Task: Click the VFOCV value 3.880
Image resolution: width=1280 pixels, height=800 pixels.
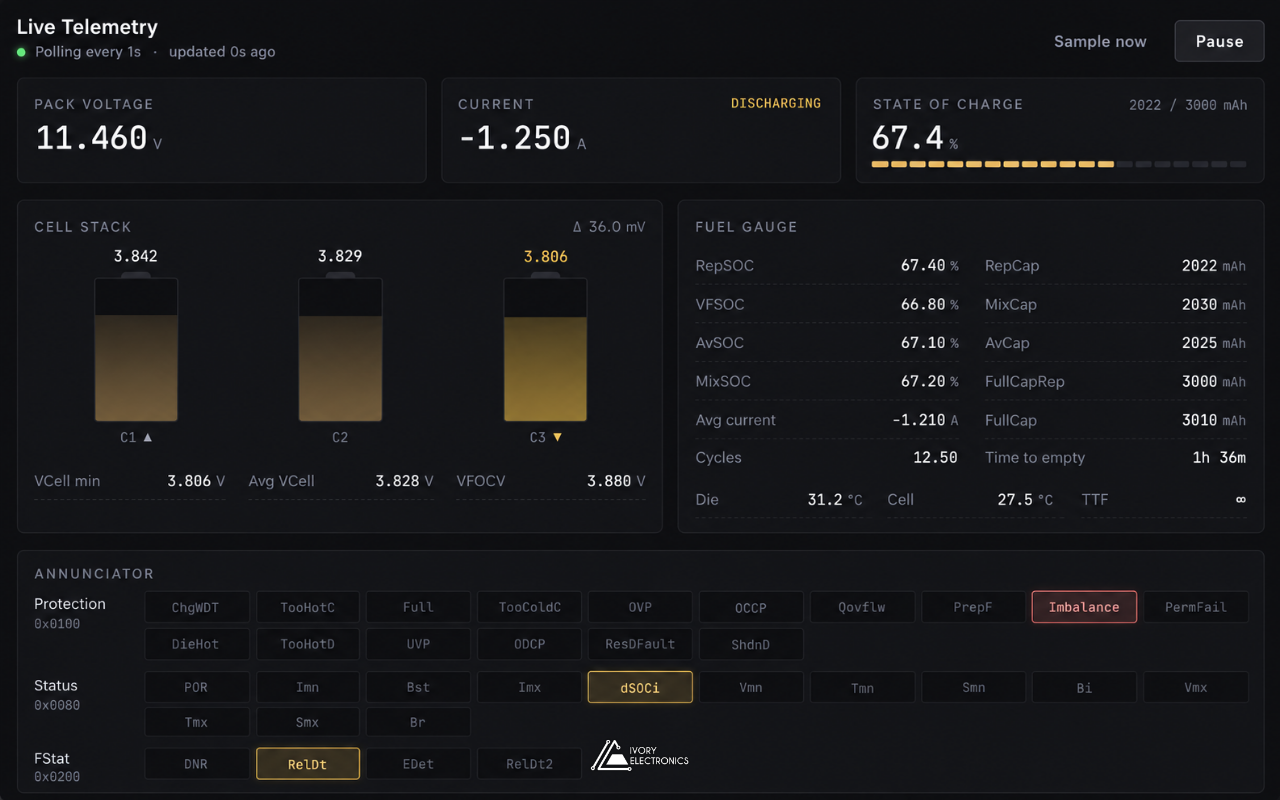Action: [609, 481]
